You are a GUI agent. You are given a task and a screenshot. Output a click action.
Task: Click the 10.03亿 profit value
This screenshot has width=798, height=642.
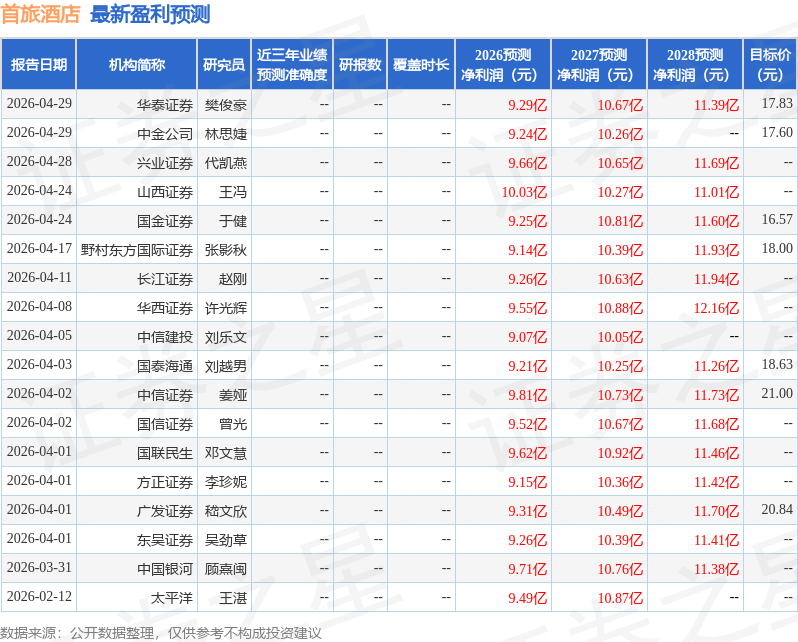(524, 192)
